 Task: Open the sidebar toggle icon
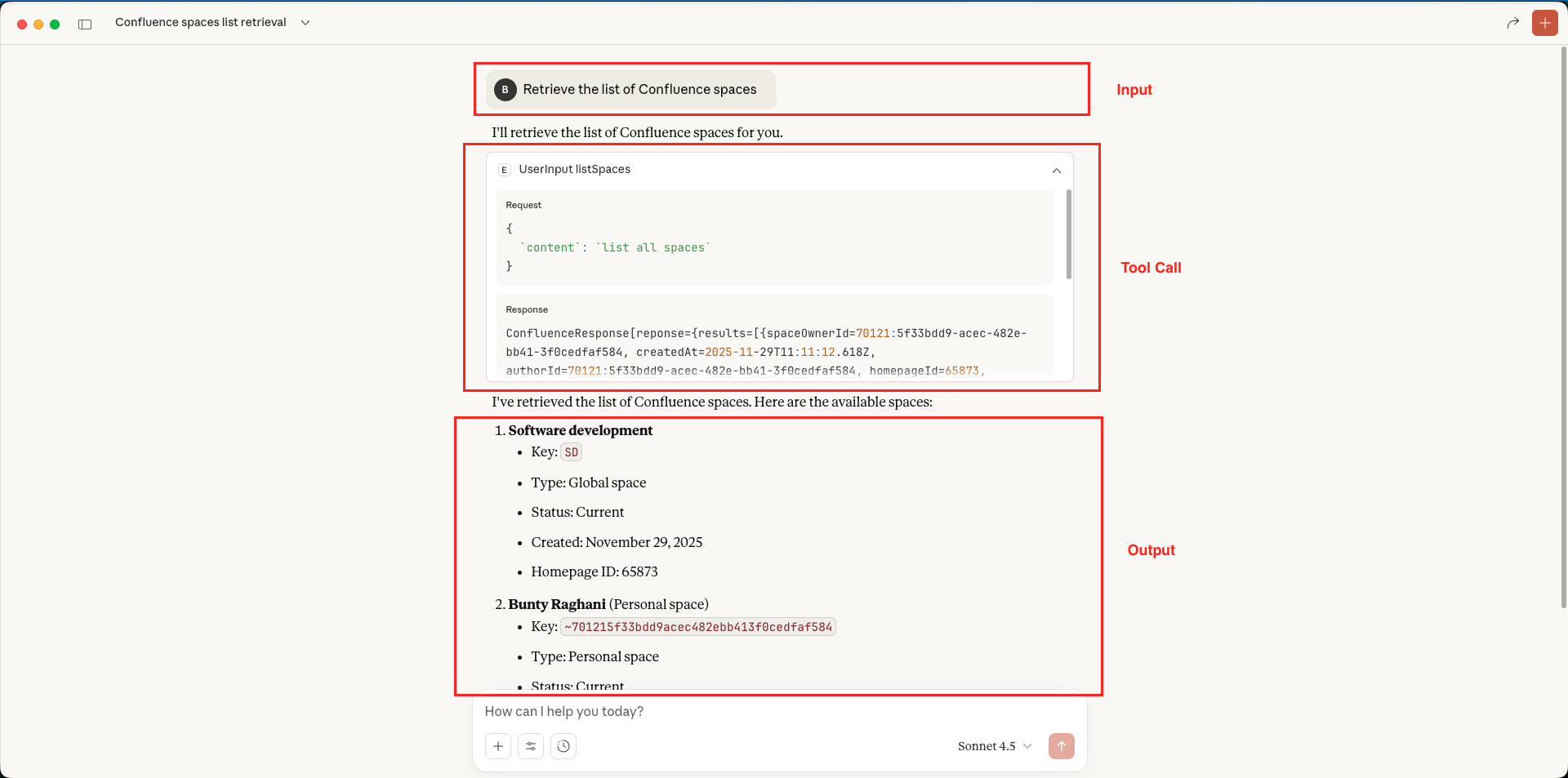(x=85, y=23)
